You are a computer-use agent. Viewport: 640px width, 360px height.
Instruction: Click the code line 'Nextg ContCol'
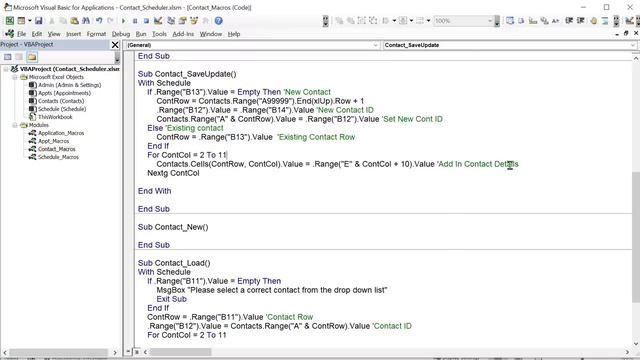173,173
